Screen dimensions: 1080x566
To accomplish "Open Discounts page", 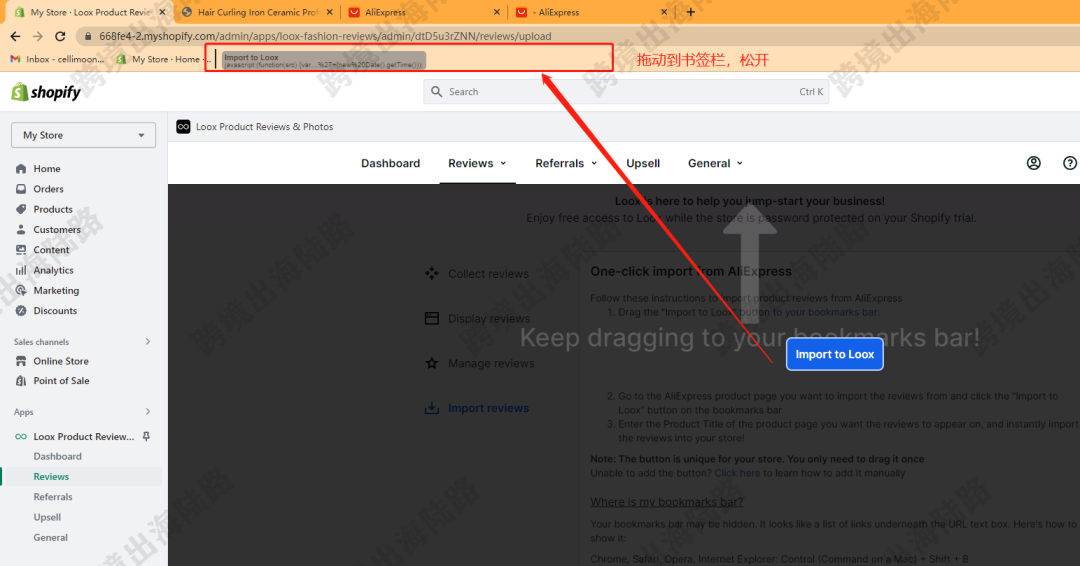I will click(x=55, y=311).
